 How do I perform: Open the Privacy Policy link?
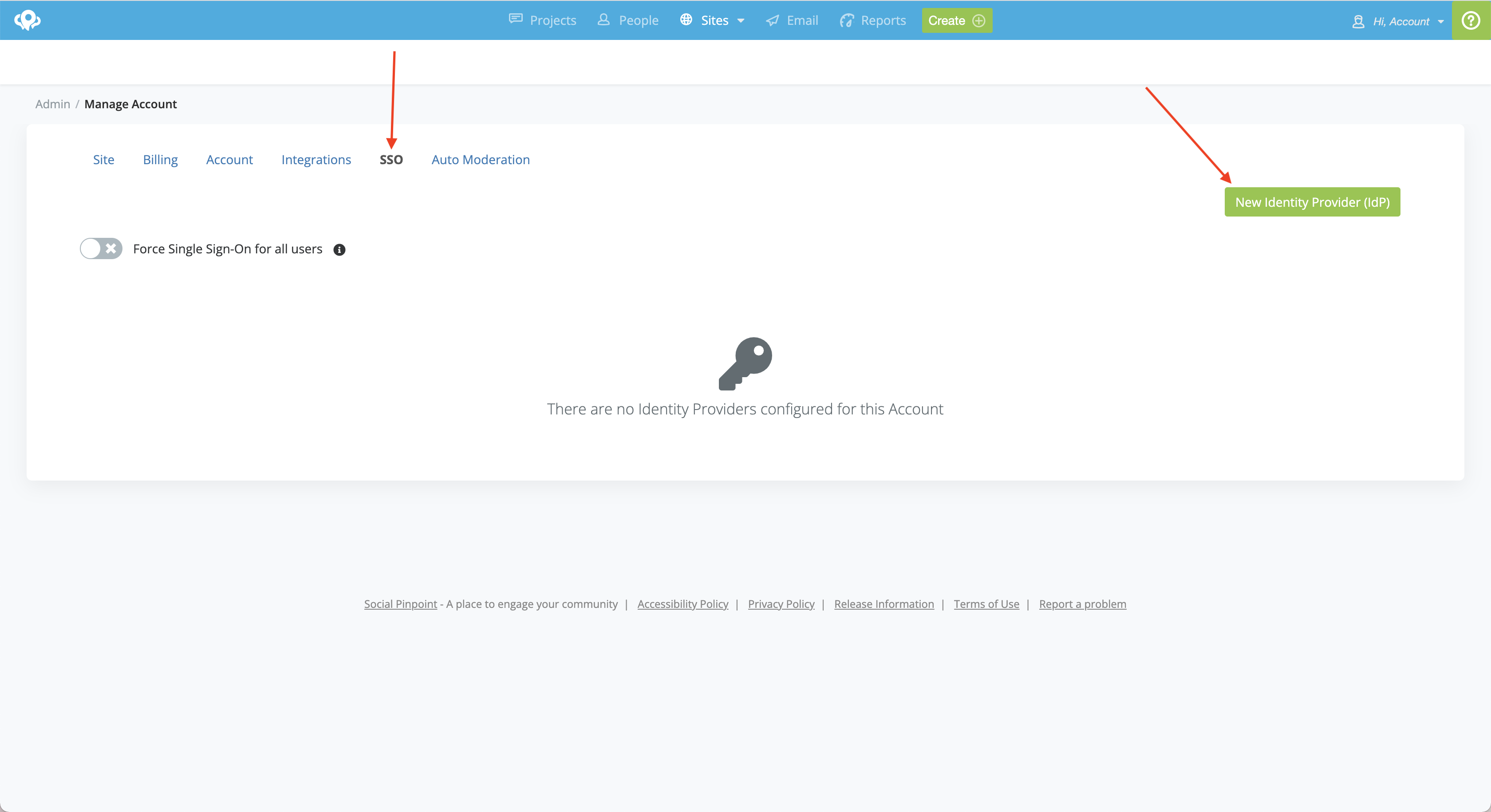(x=781, y=604)
